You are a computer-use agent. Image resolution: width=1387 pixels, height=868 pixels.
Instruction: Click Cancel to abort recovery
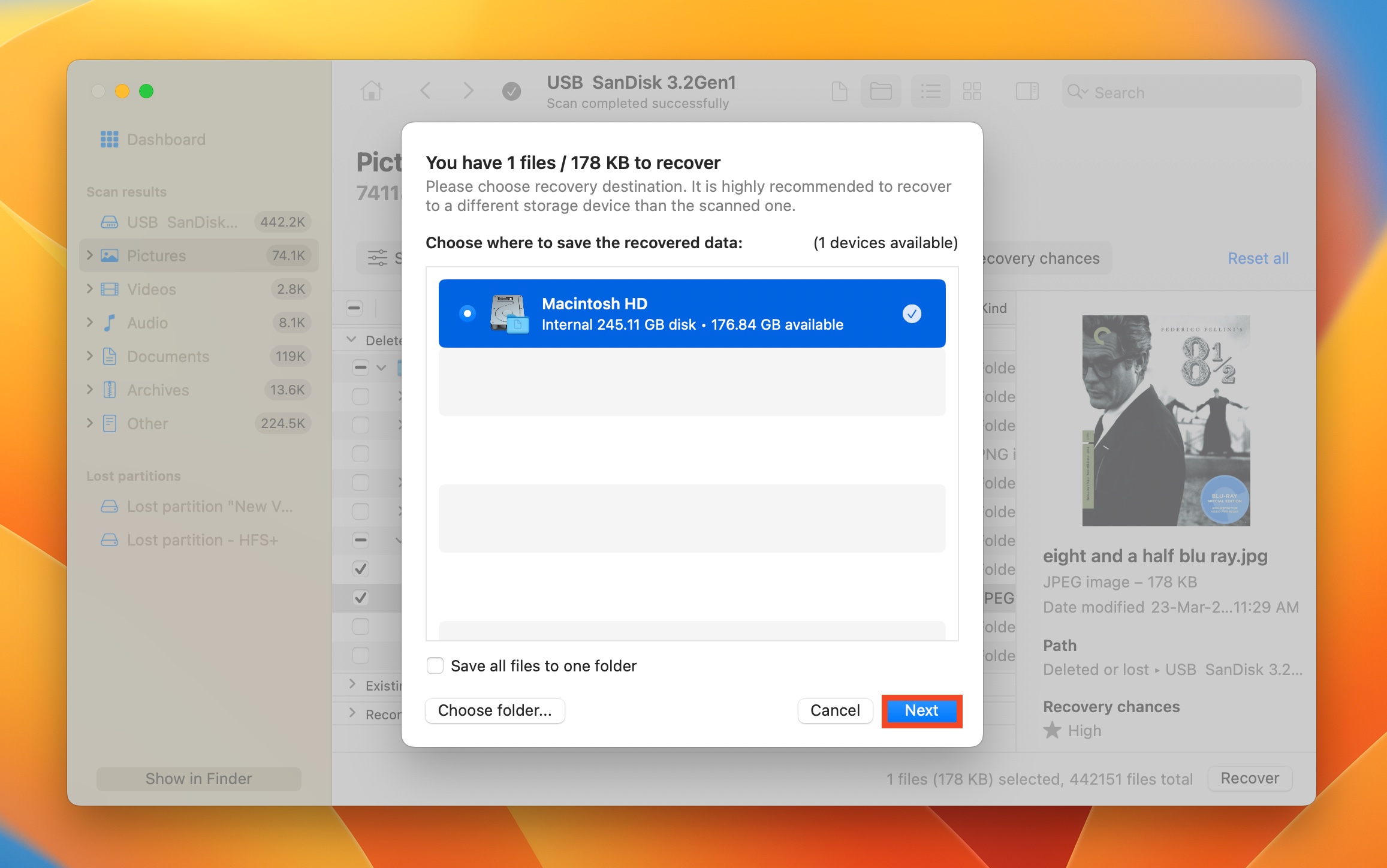point(835,710)
